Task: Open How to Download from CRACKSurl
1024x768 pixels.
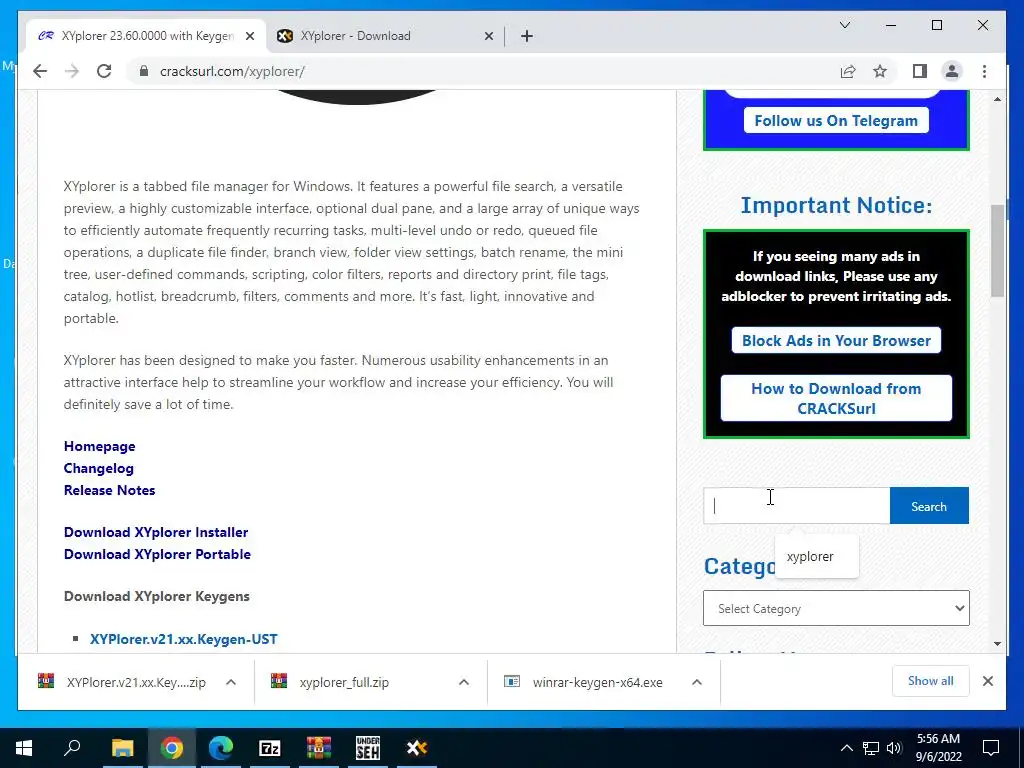Action: [x=836, y=398]
